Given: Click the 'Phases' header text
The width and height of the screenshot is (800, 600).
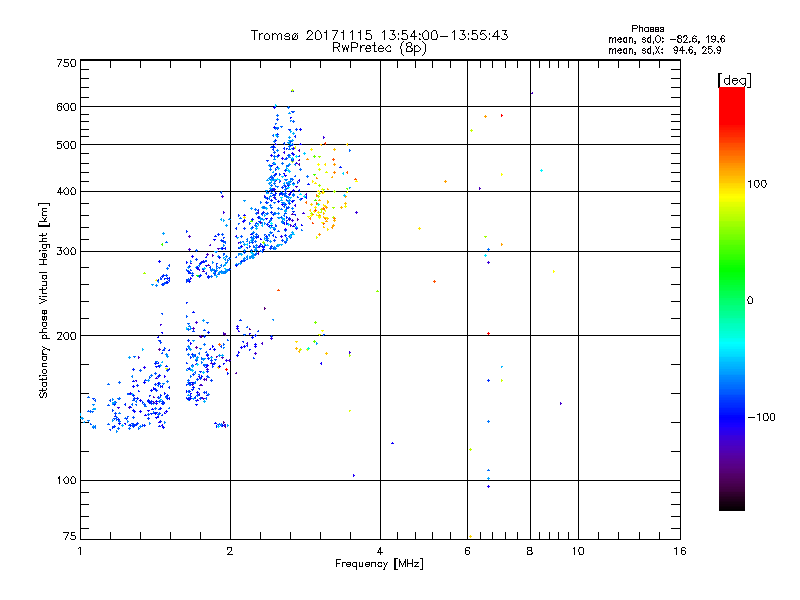Looking at the screenshot, I should click(647, 29).
